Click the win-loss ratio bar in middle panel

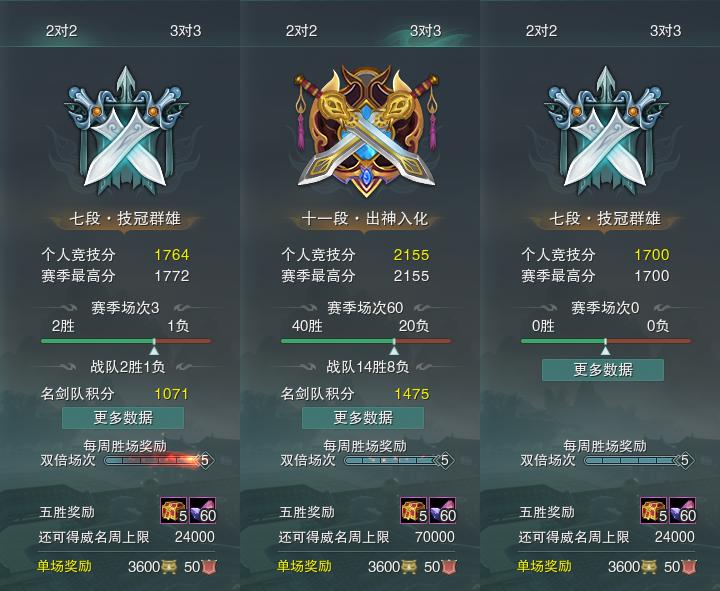(366, 341)
